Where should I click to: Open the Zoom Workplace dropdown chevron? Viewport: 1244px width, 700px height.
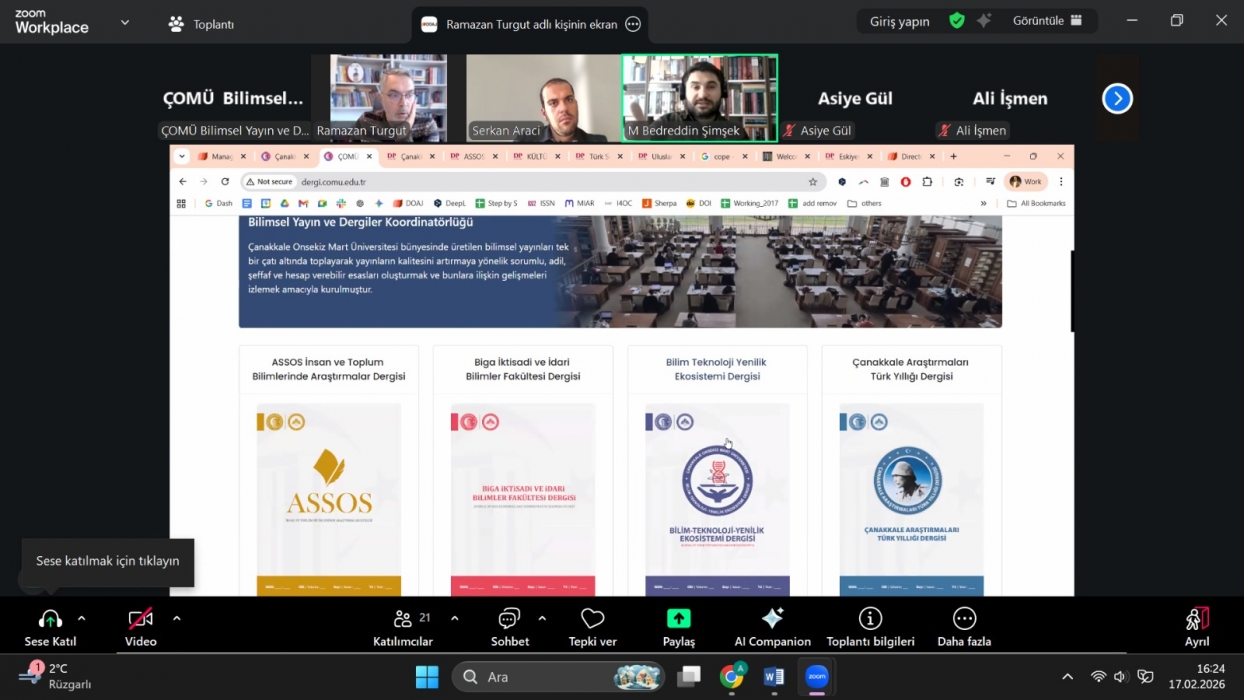click(125, 22)
